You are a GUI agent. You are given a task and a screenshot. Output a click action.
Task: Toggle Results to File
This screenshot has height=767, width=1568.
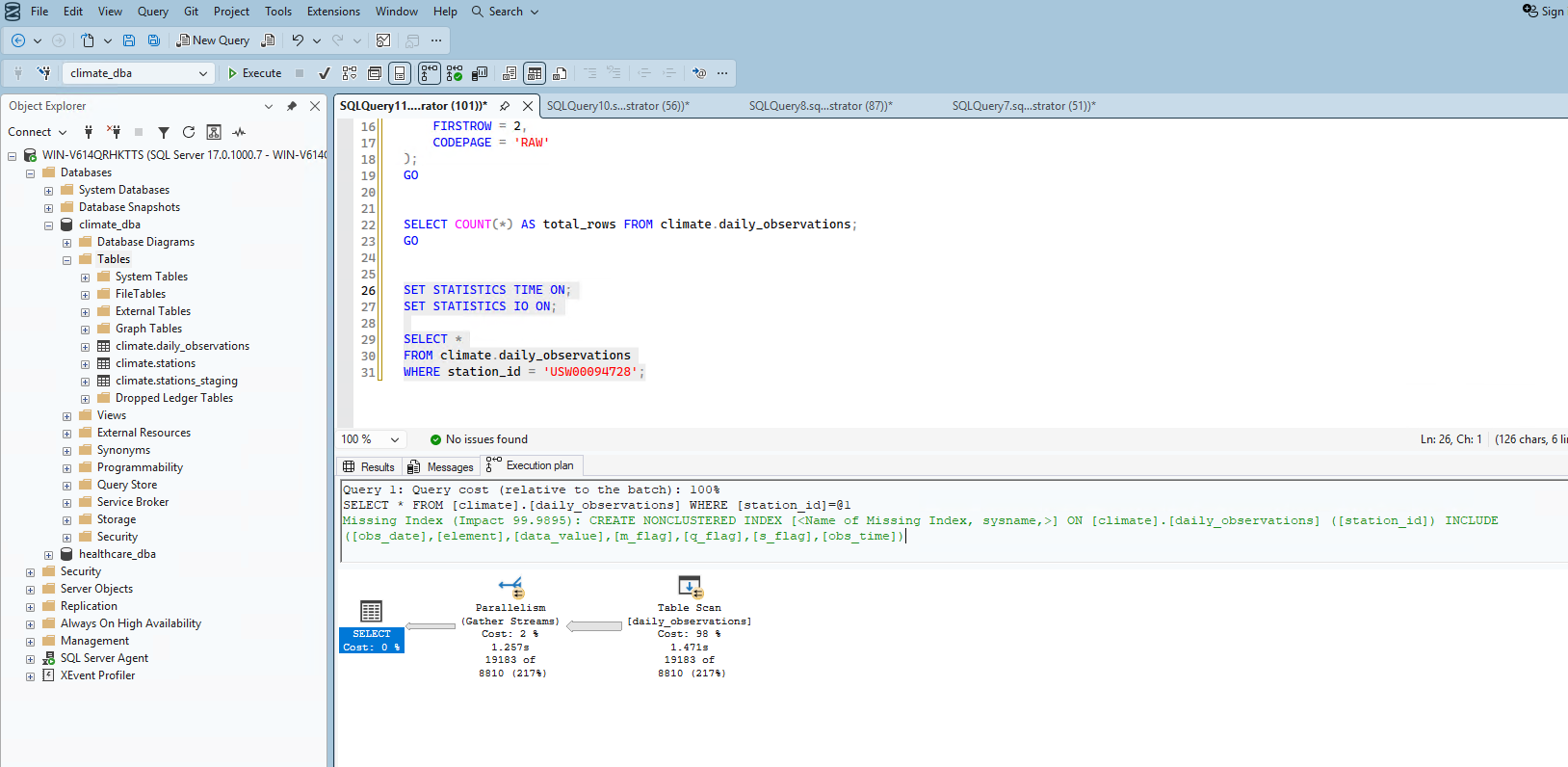560,73
